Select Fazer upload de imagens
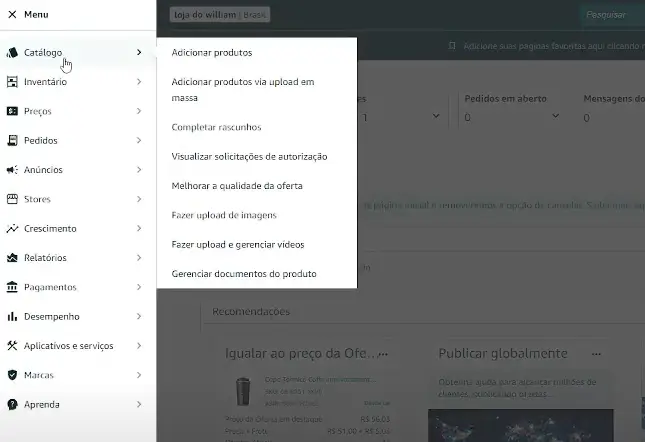 pyautogui.click(x=224, y=215)
